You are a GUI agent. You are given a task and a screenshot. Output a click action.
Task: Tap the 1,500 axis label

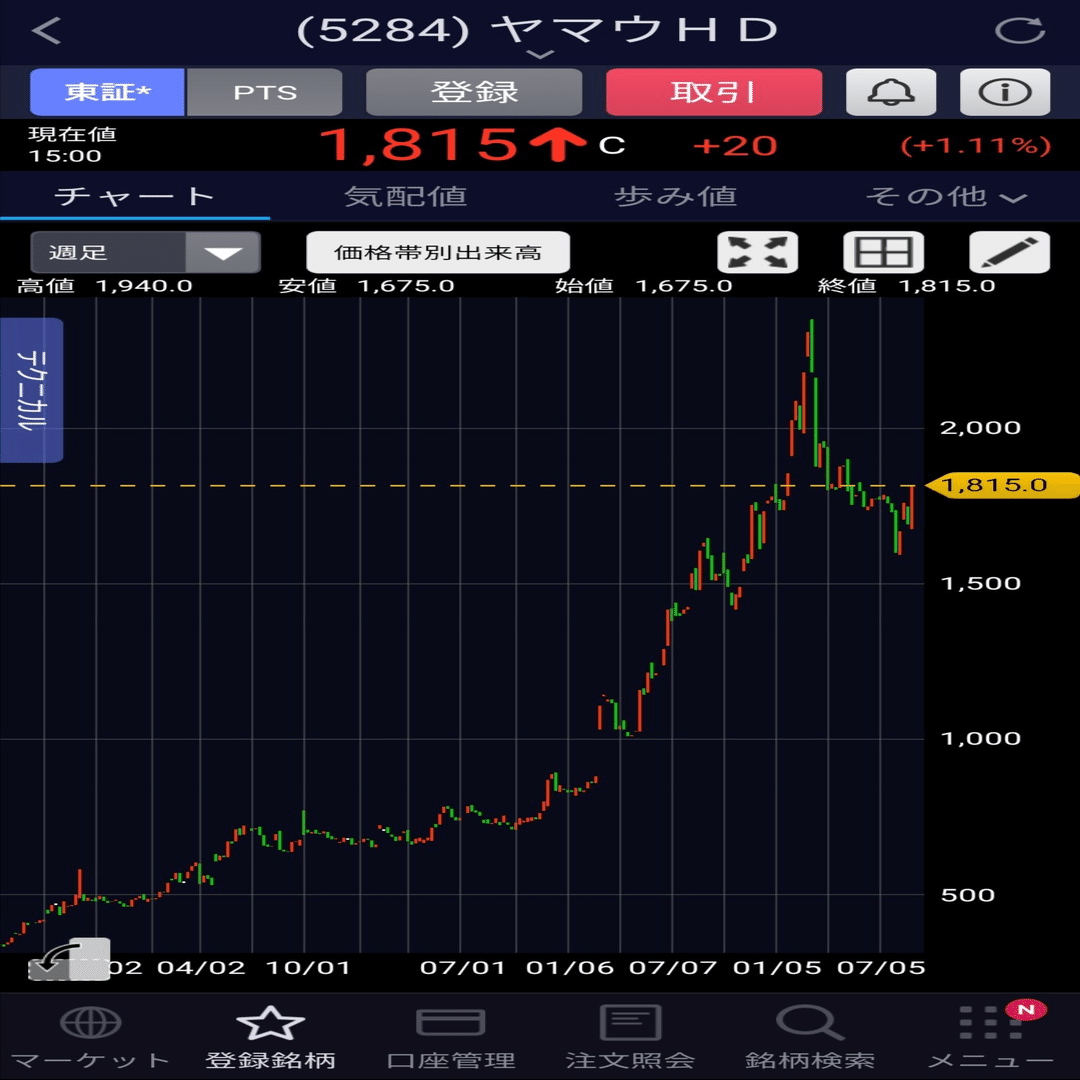[980, 583]
